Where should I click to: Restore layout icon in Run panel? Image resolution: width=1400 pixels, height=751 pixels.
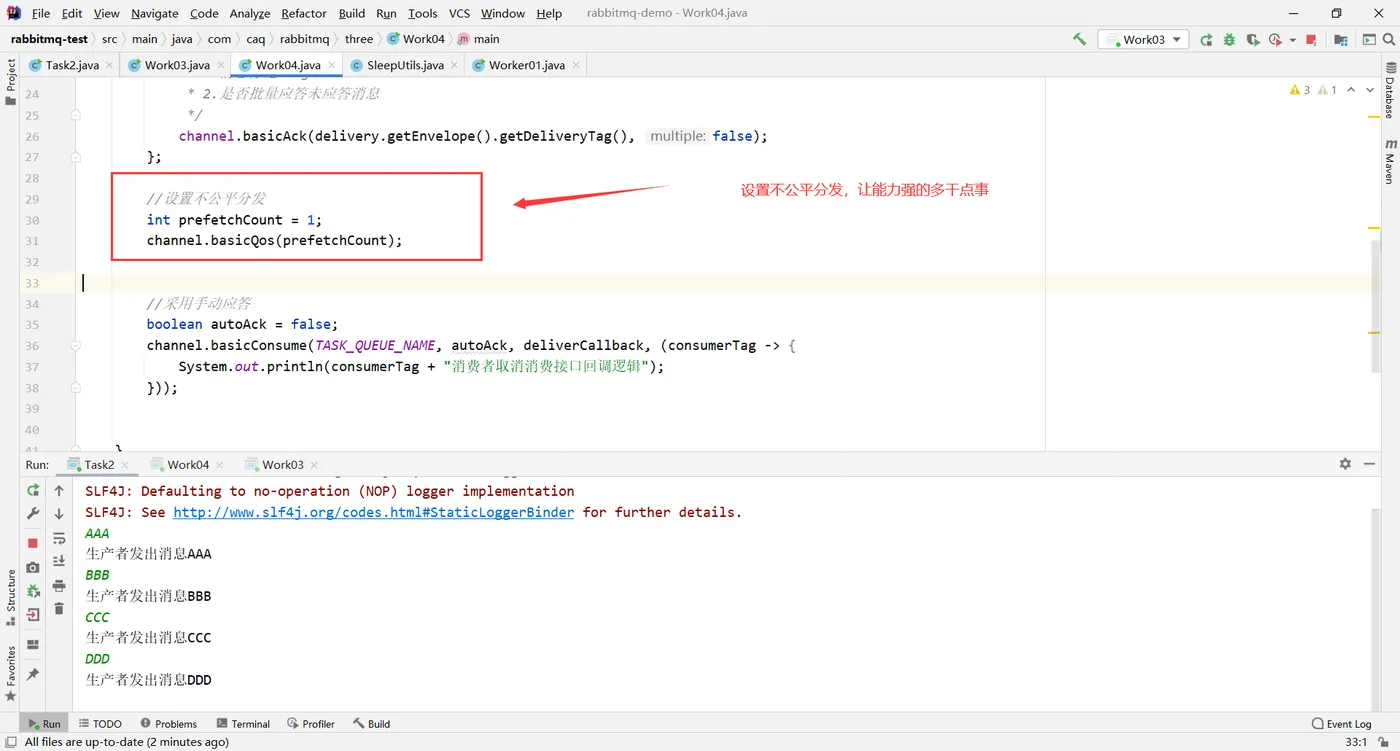tap(33, 645)
